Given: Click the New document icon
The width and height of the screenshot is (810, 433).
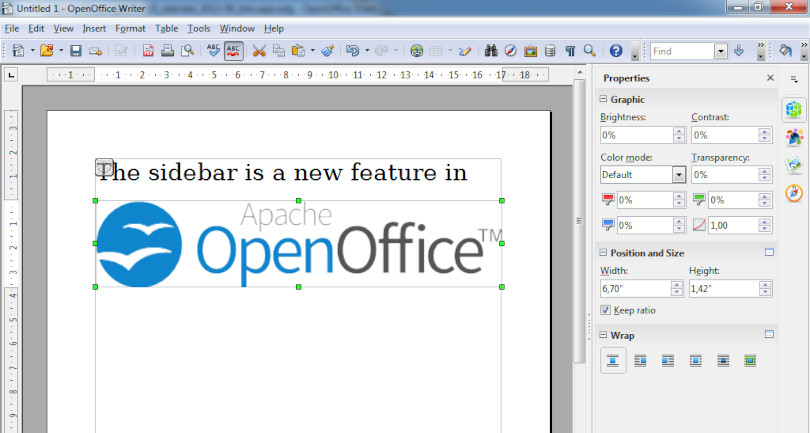Looking at the screenshot, I should pyautogui.click(x=19, y=51).
